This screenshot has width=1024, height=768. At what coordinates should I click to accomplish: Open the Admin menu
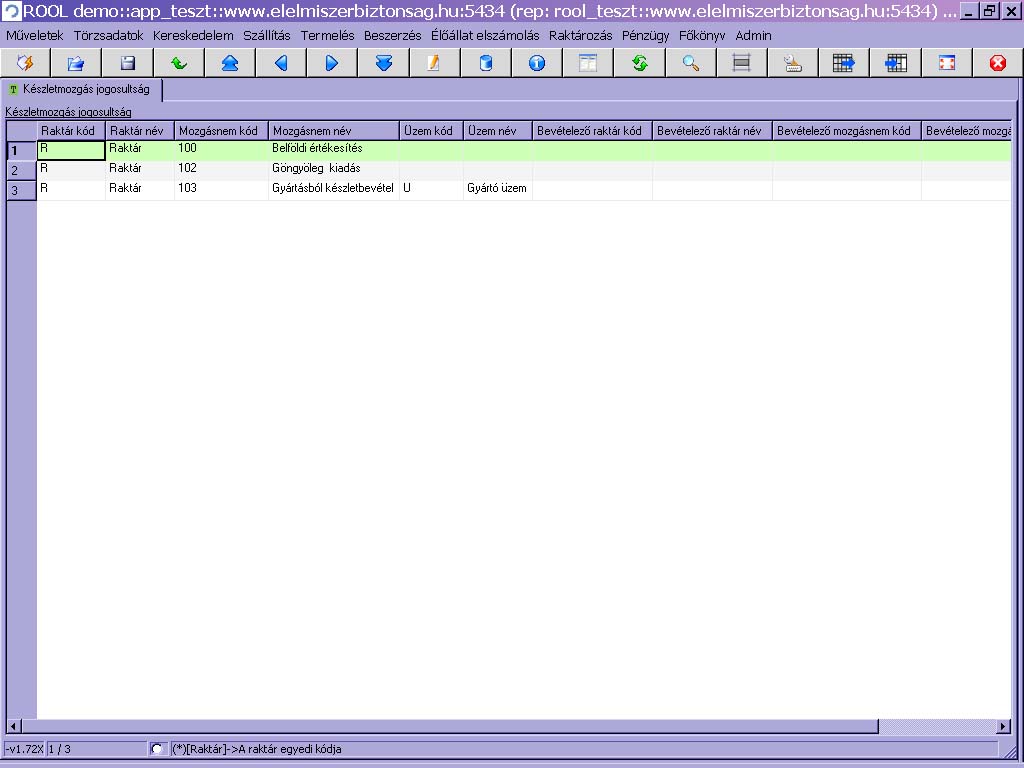[x=753, y=35]
